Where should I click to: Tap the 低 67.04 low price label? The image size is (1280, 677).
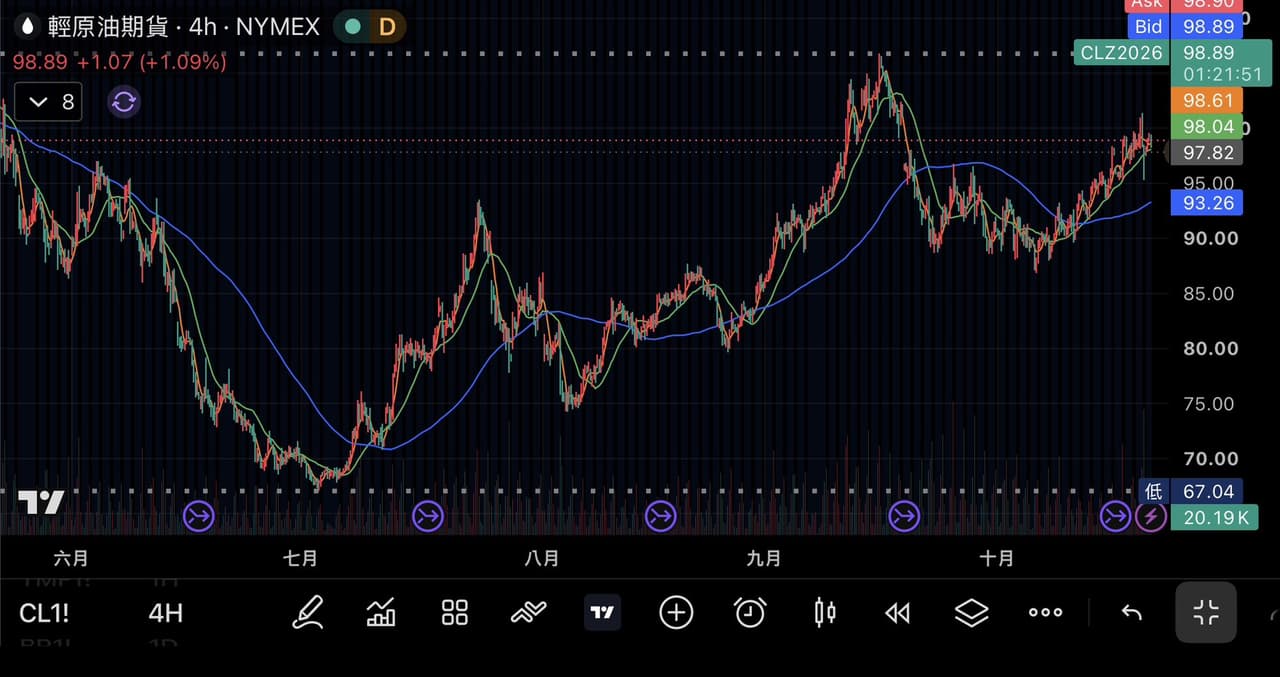pyautogui.click(x=1191, y=491)
